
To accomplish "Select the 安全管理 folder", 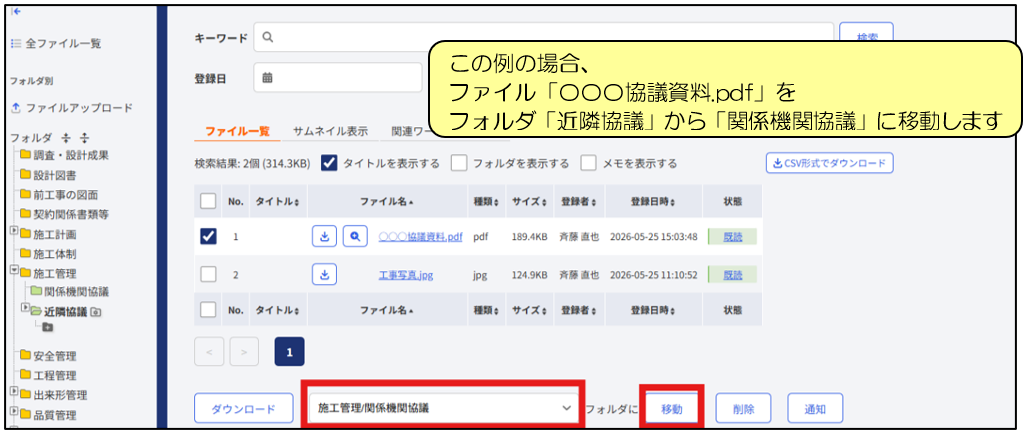I will tap(48, 356).
